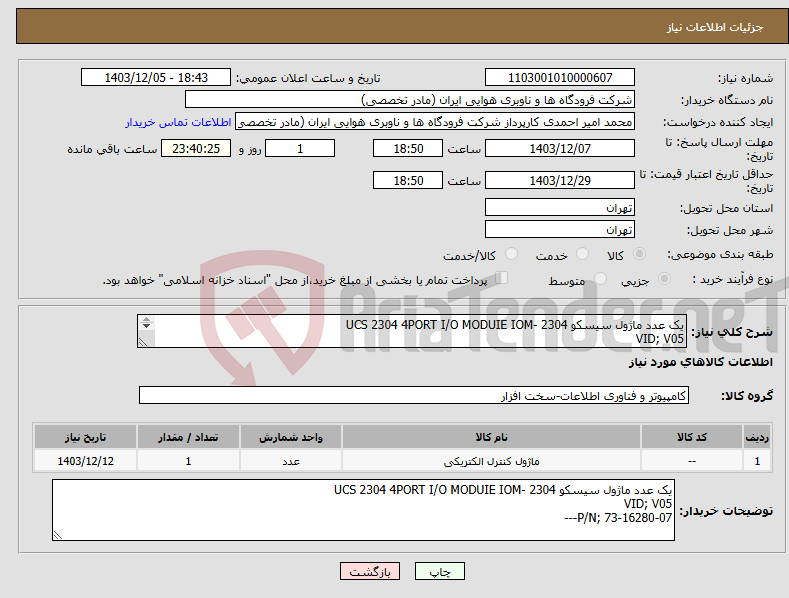The height and width of the screenshot is (598, 789).
Task: Click the چاپ (print) button
Action: point(439,571)
